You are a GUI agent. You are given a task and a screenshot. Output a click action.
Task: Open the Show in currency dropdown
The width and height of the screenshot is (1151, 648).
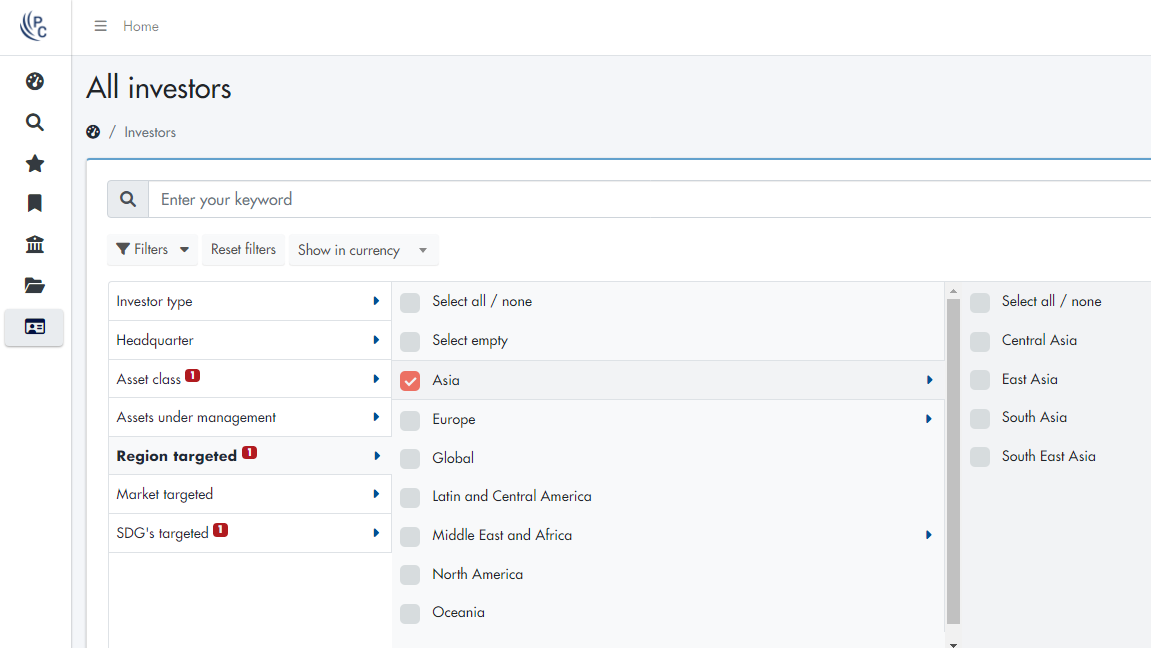tap(363, 250)
